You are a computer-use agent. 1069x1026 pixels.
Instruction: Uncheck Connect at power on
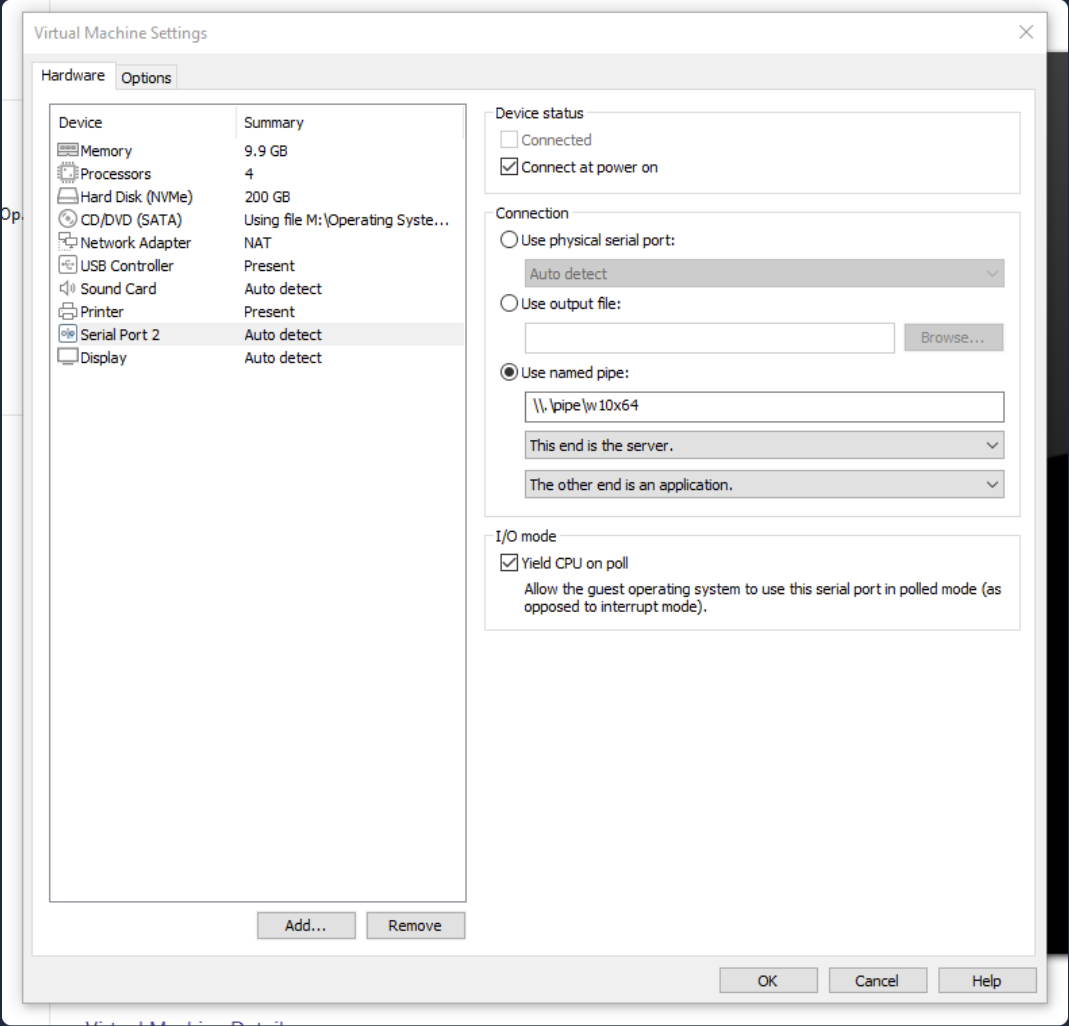(x=510, y=167)
